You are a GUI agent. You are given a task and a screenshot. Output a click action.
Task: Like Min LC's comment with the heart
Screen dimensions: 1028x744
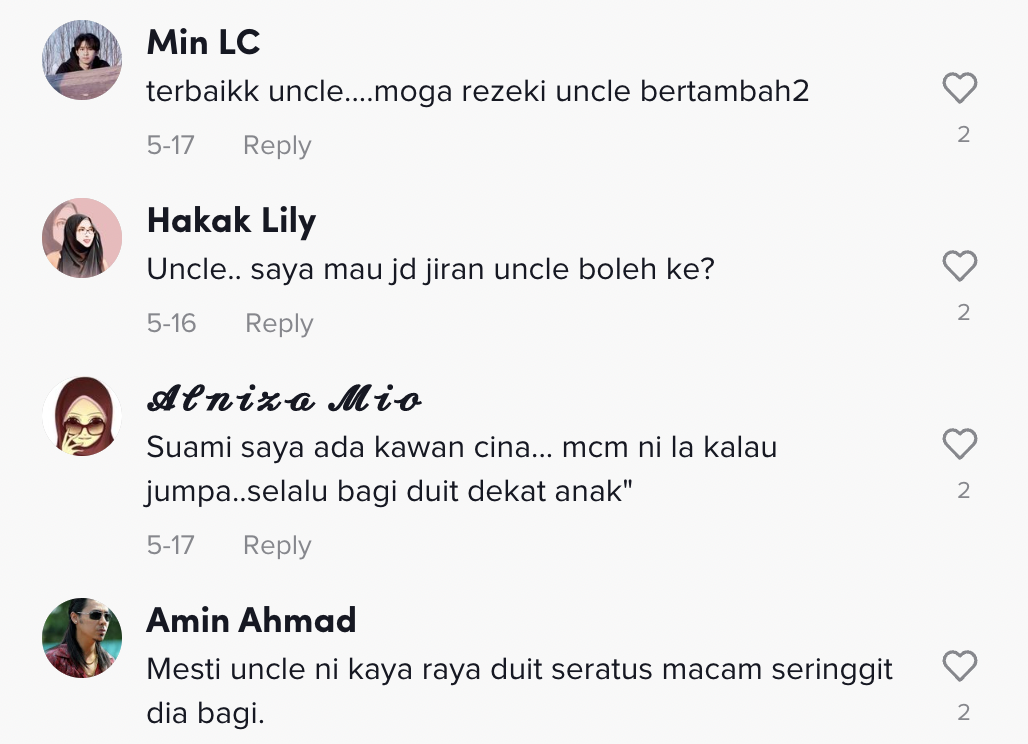[x=959, y=89]
